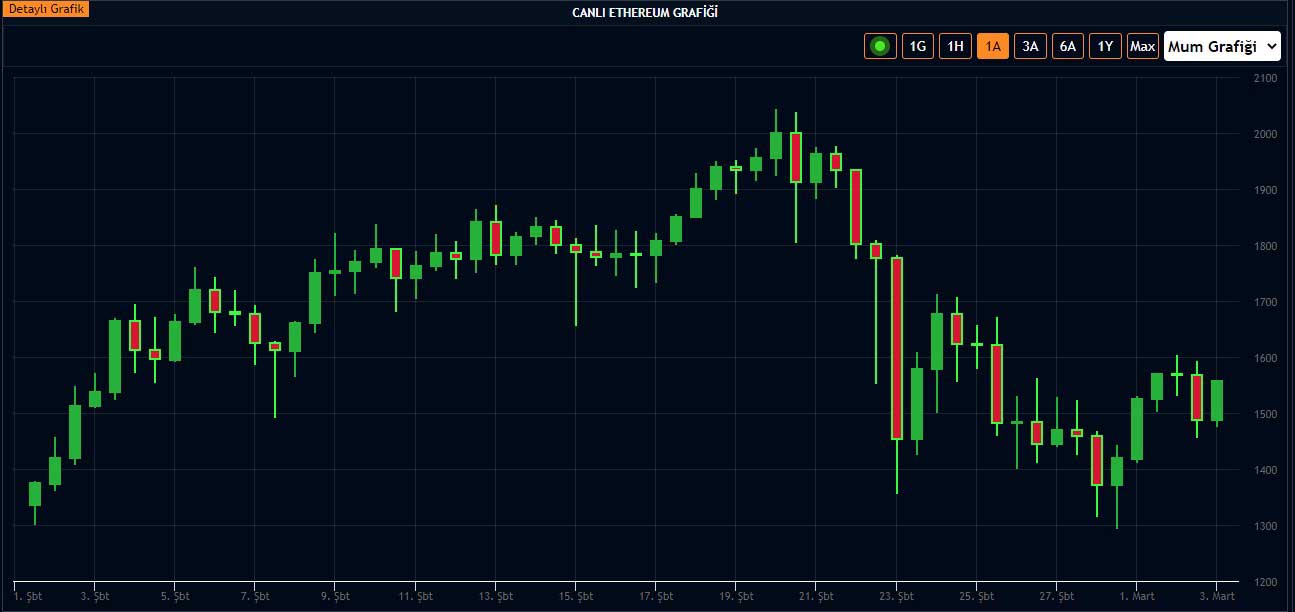
Task: Click the 25. Şbt date label
Action: click(x=976, y=596)
